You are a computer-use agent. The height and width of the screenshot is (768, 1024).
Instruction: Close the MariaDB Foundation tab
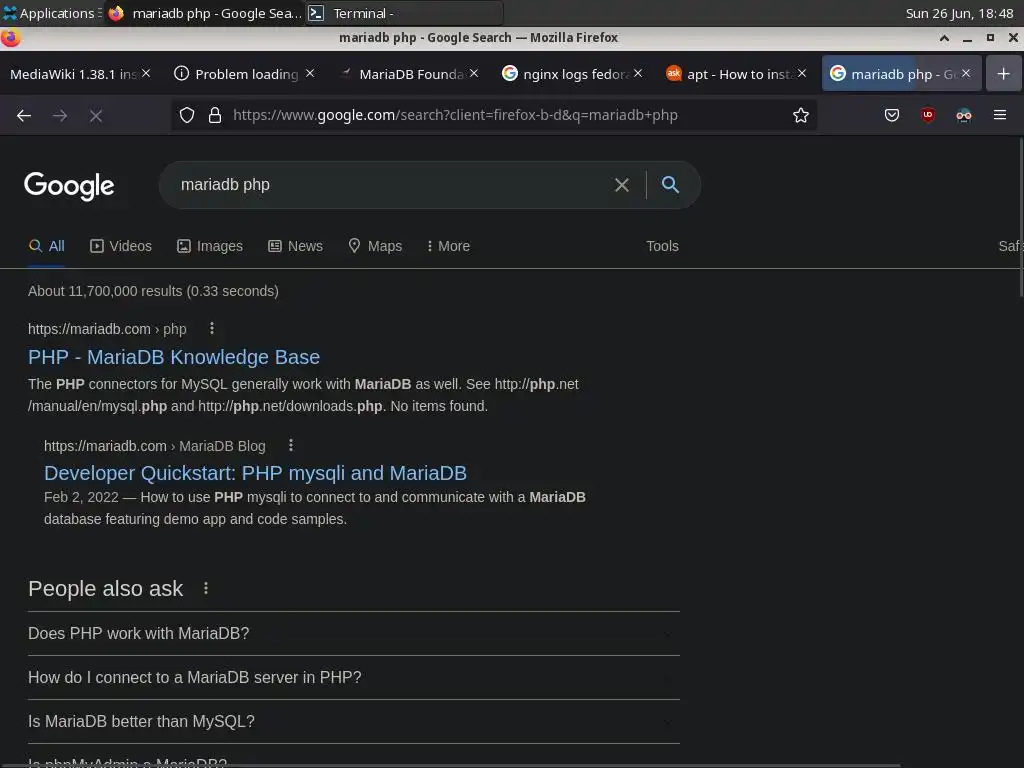pos(474,73)
